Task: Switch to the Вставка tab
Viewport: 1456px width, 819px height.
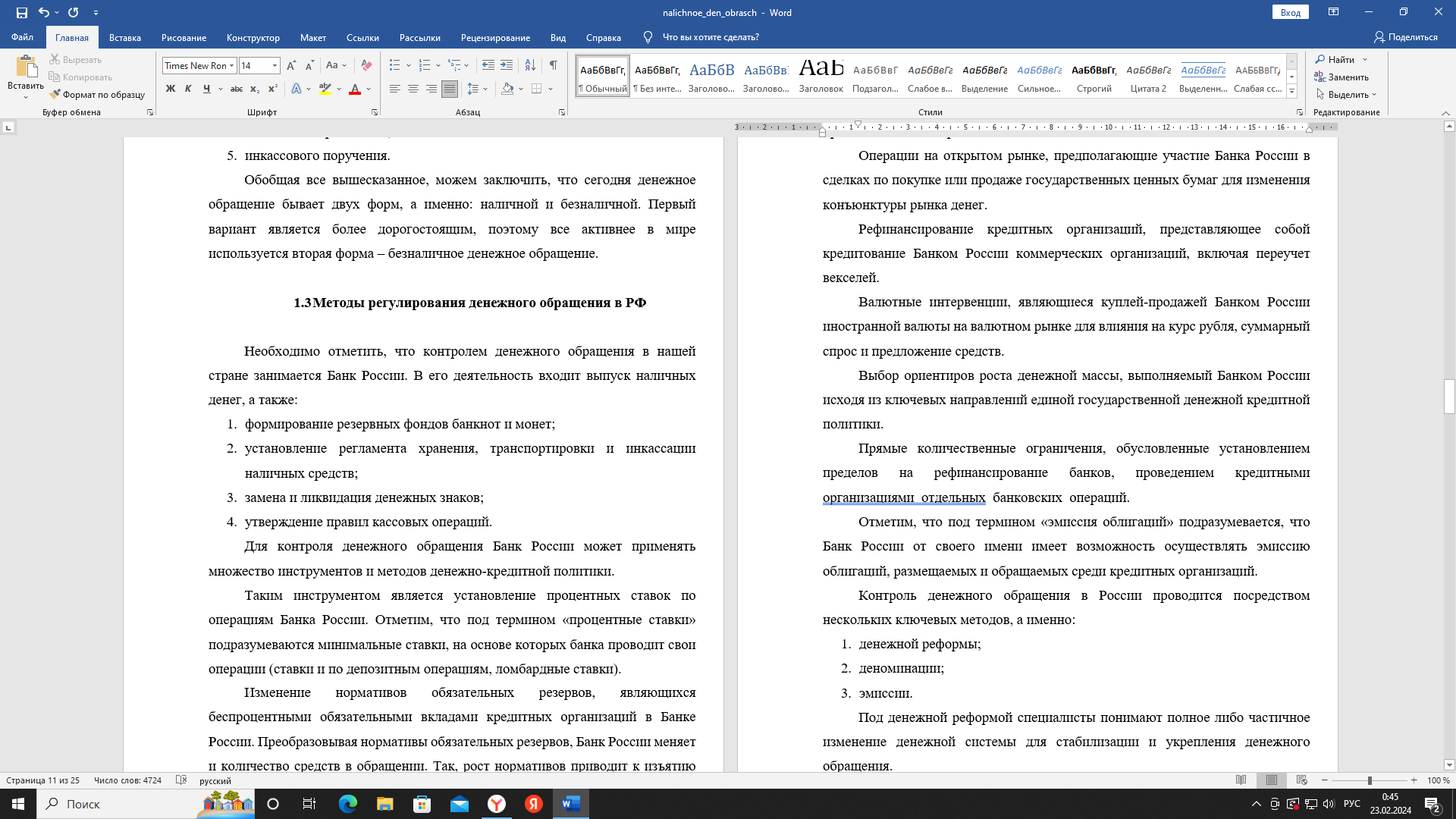Action: click(x=125, y=37)
